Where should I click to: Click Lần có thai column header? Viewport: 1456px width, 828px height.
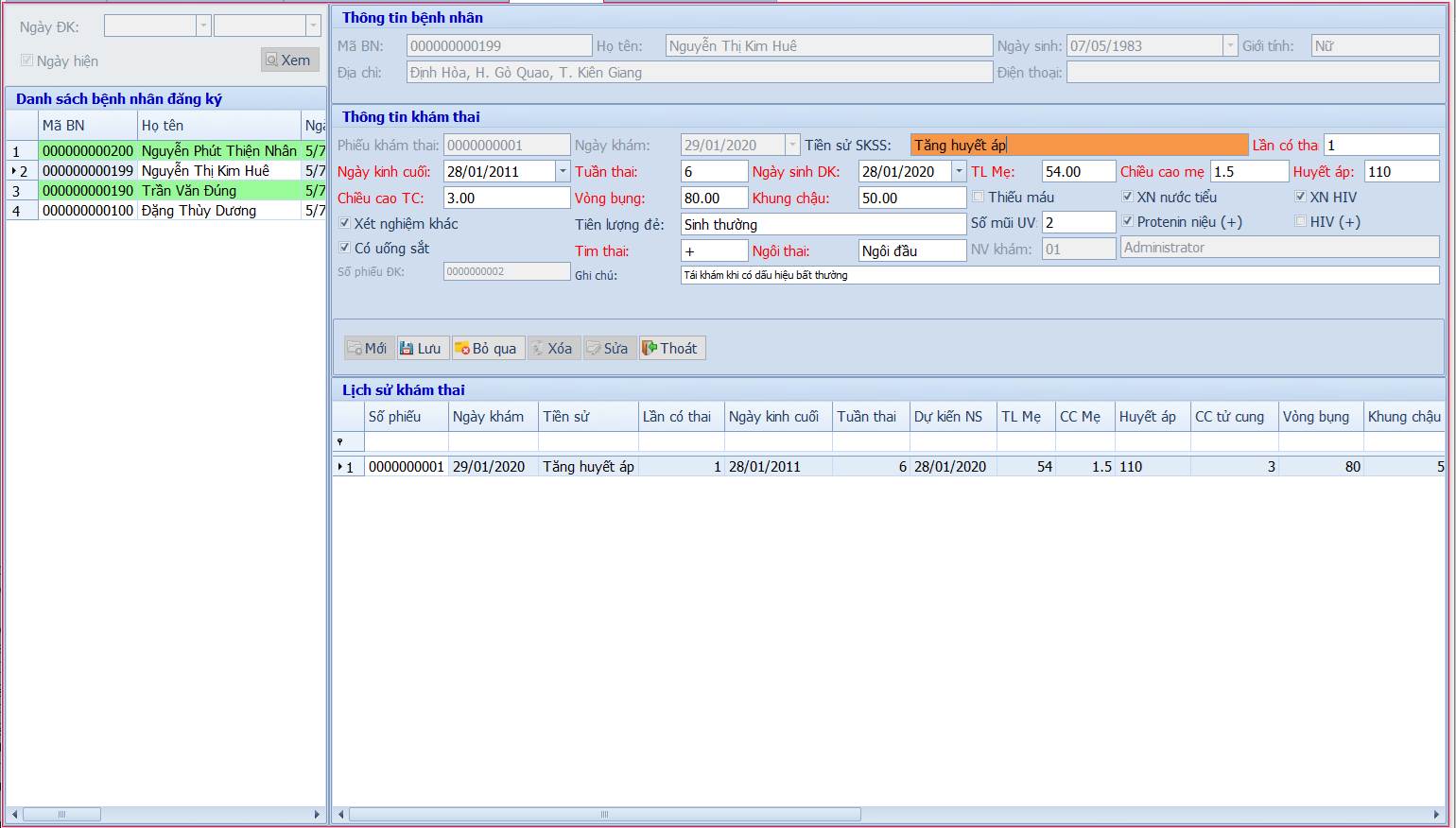[682, 416]
